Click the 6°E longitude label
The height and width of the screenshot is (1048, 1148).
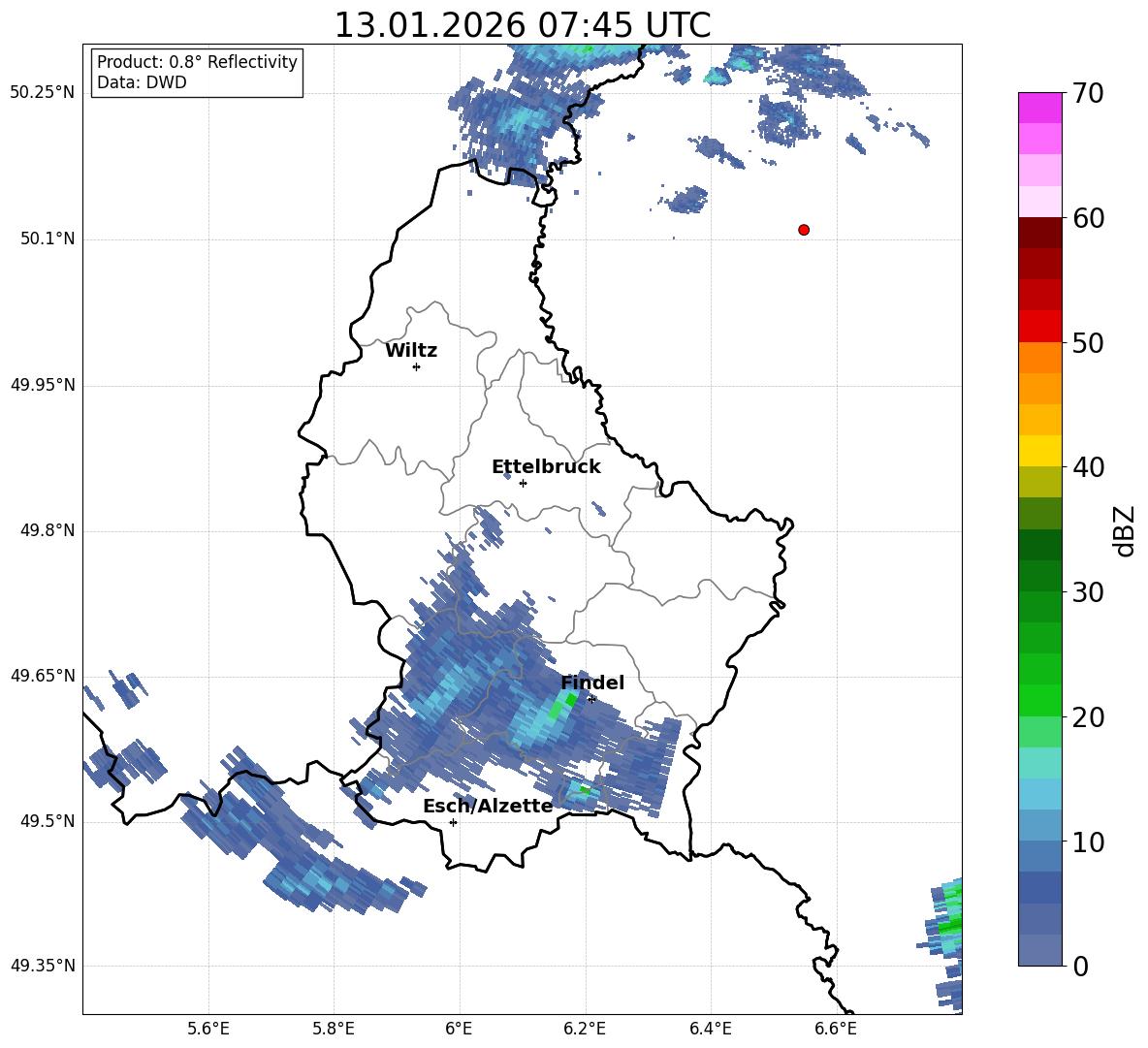(459, 1029)
